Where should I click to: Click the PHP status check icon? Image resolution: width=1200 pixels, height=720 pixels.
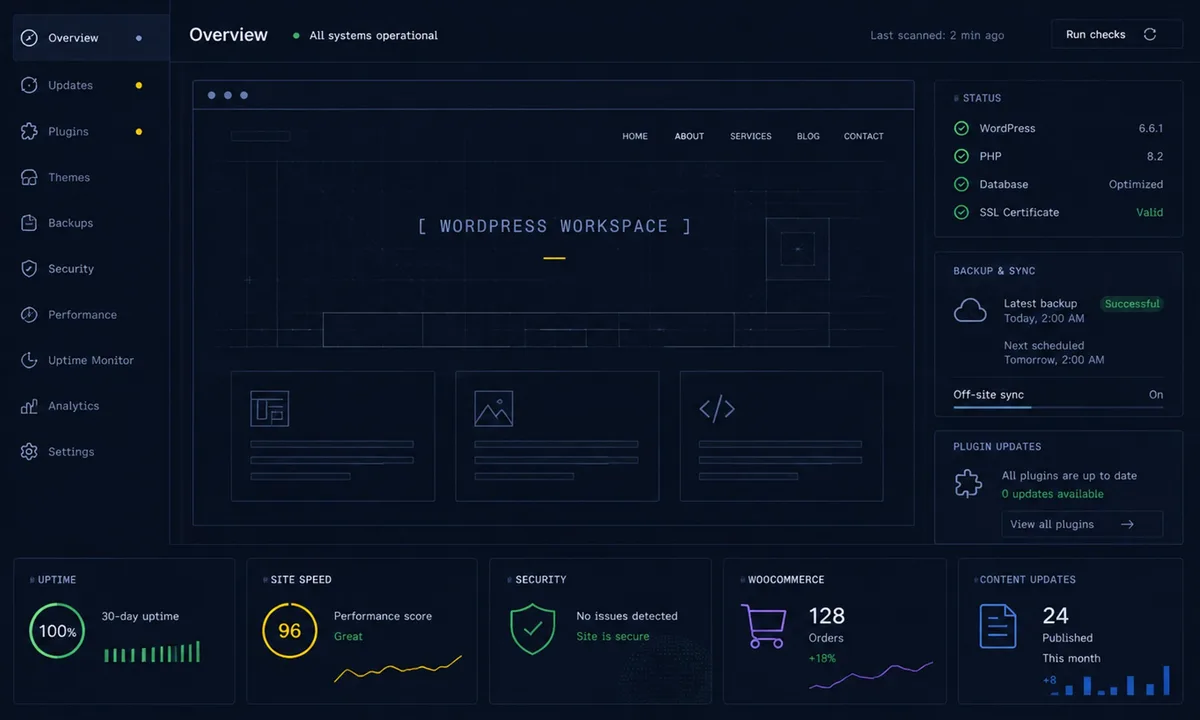(x=961, y=156)
